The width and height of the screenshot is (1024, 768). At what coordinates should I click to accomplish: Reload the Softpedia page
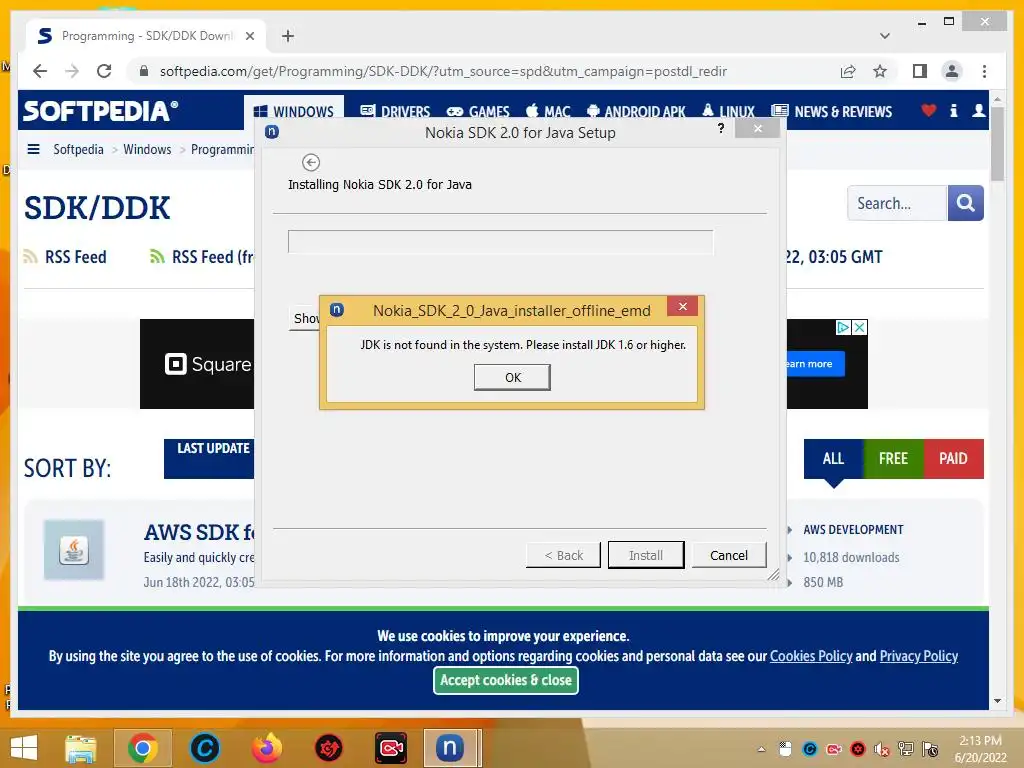coord(104,71)
